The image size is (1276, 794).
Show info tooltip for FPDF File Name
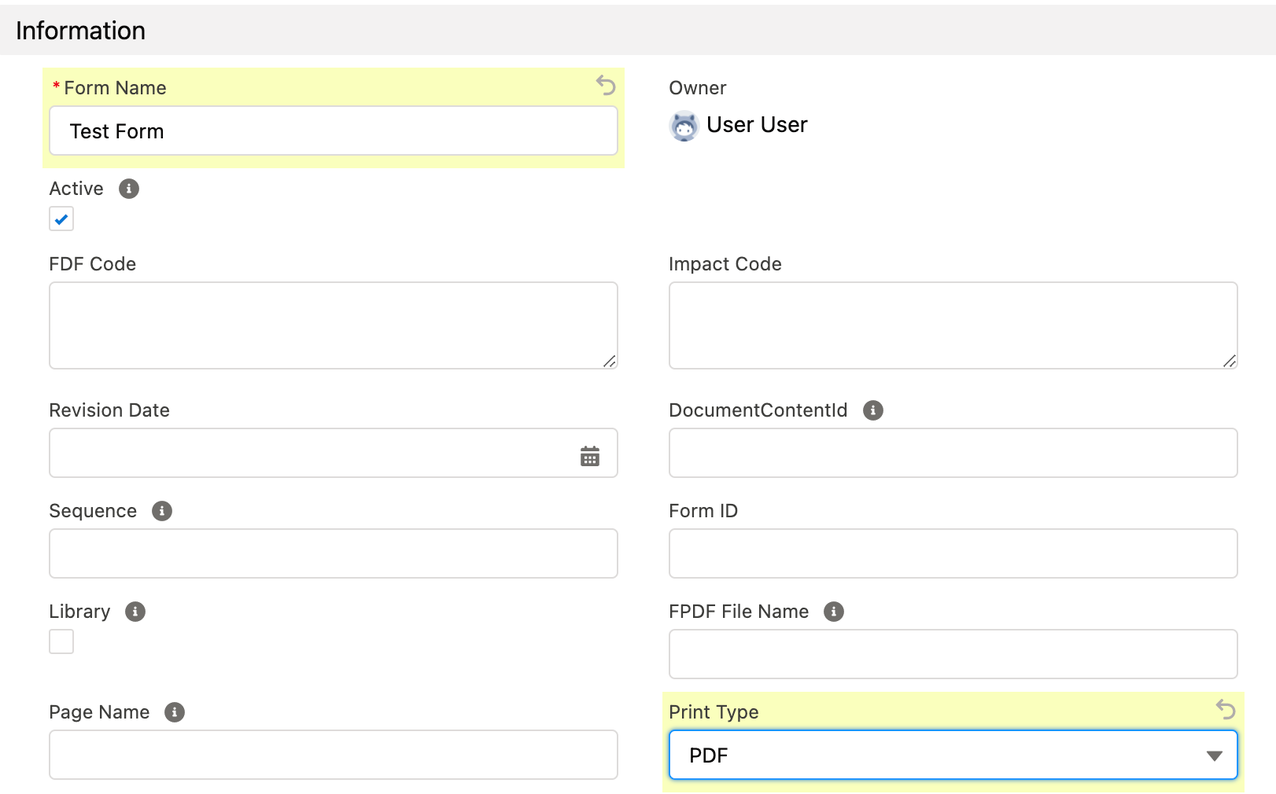(834, 611)
